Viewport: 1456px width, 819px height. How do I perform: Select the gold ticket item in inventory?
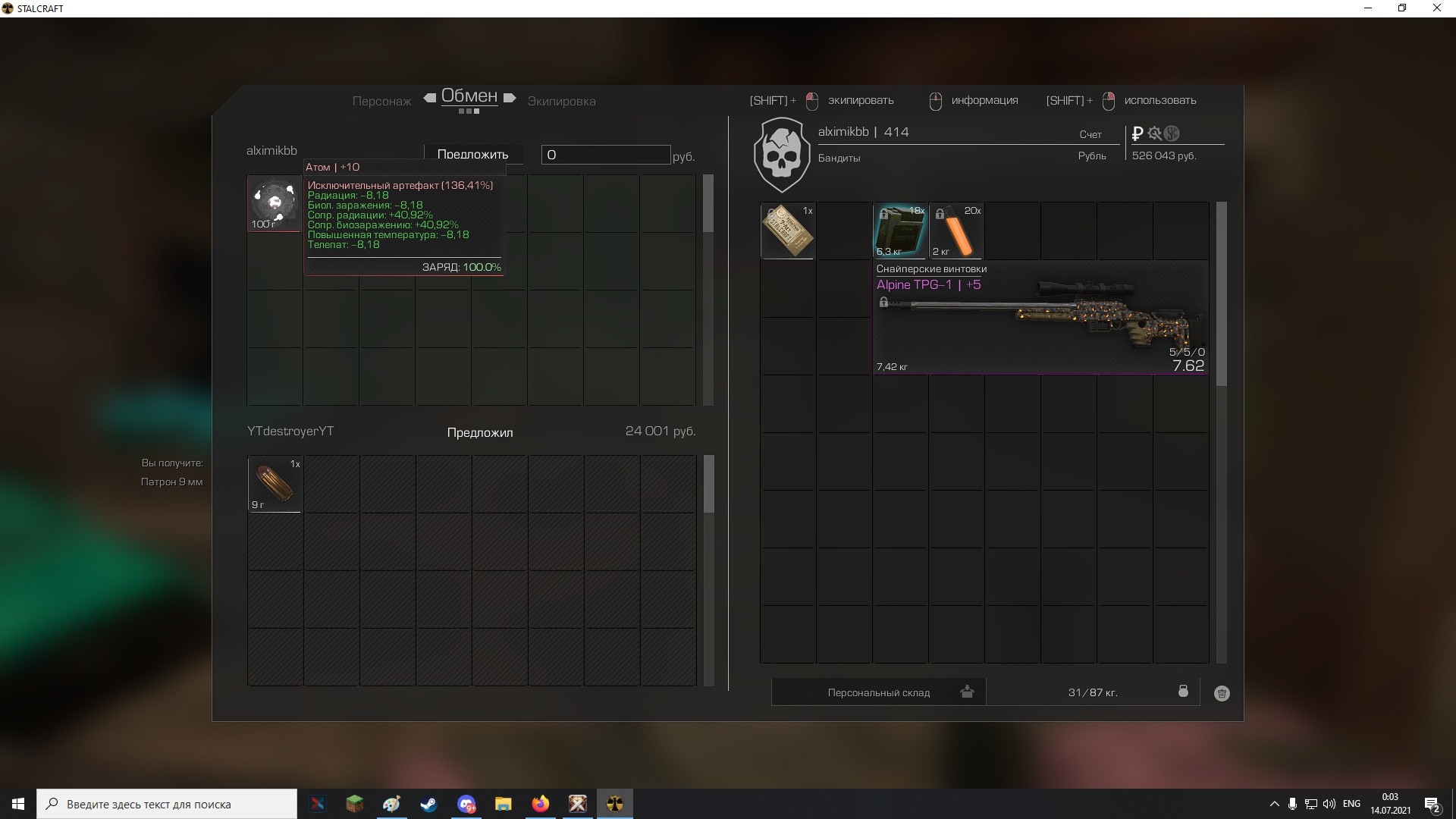click(788, 231)
